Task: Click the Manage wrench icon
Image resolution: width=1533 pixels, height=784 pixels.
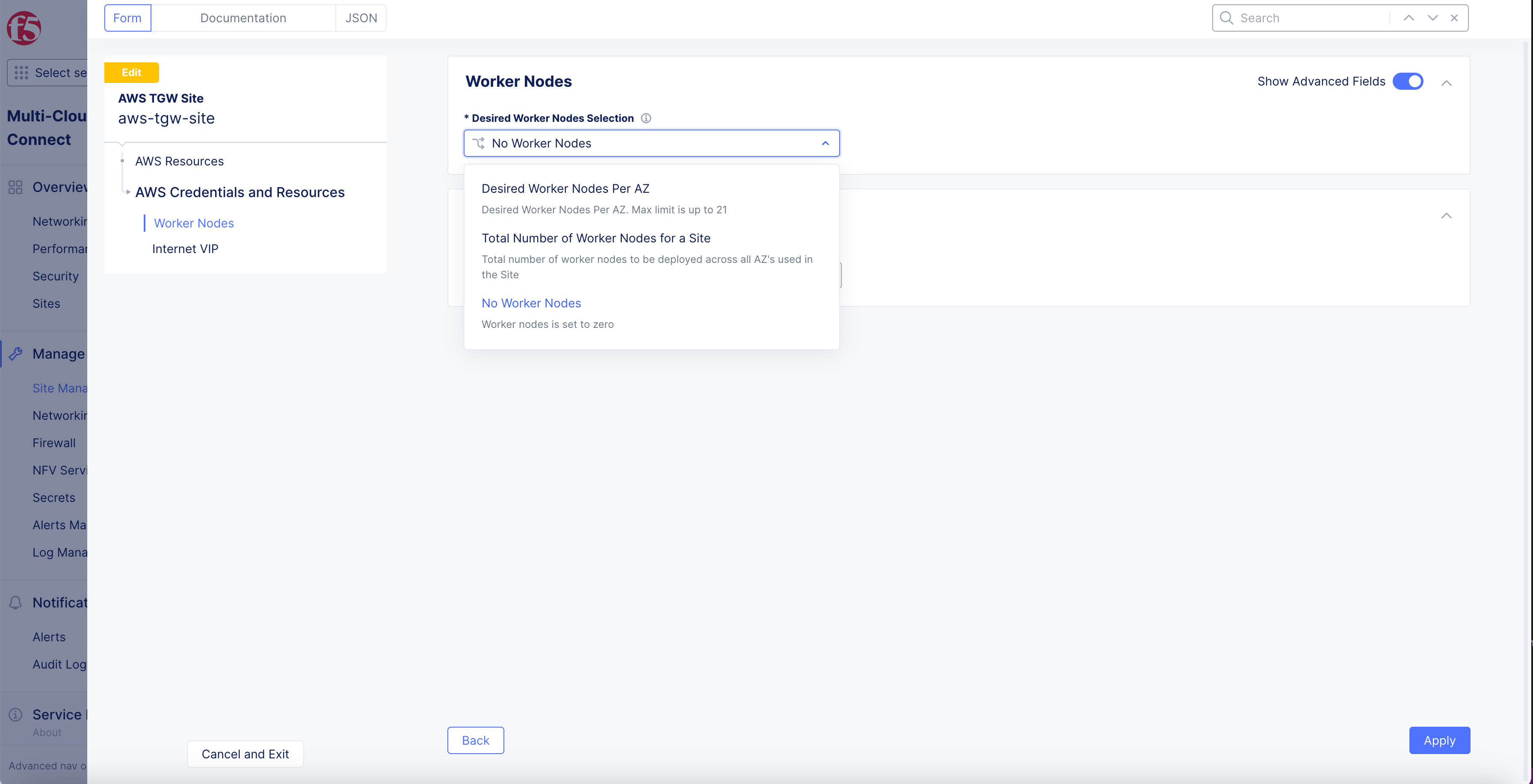Action: 15,354
